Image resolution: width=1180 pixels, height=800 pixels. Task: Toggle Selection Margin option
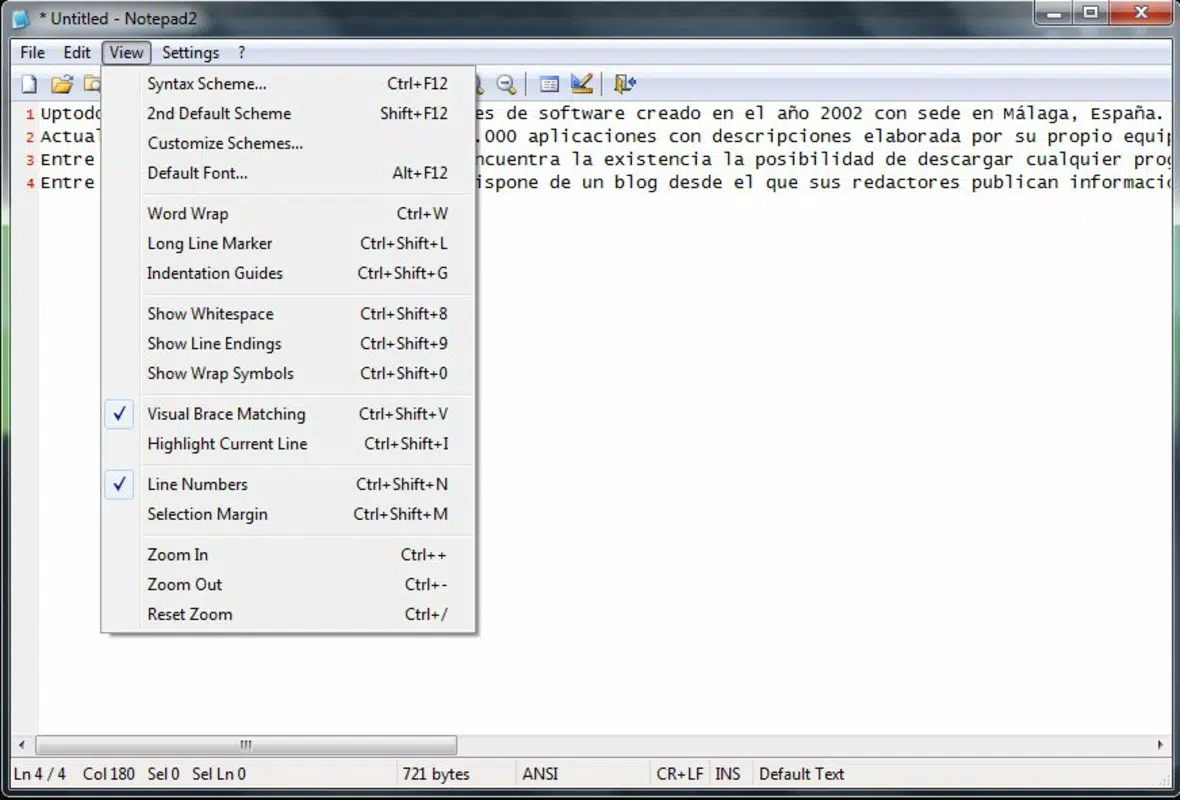(x=288, y=514)
